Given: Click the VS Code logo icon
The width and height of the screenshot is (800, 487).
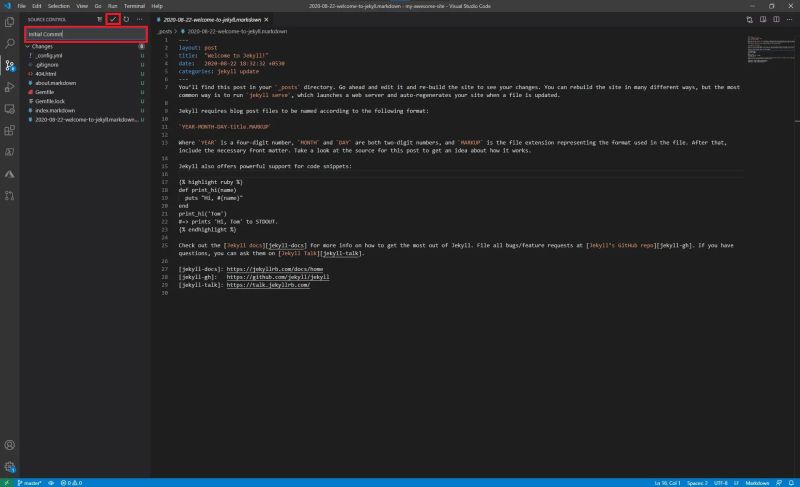Looking at the screenshot, I should click(x=7, y=6).
